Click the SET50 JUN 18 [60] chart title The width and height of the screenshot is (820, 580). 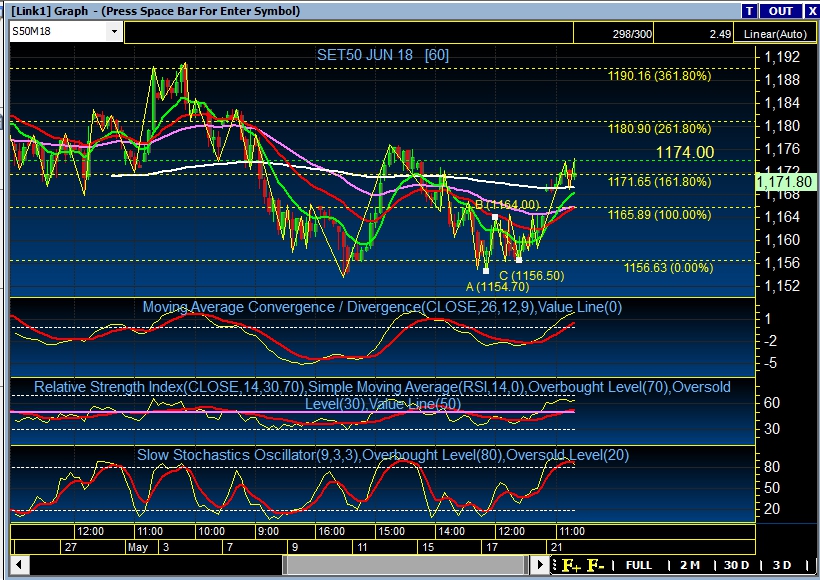tap(383, 55)
